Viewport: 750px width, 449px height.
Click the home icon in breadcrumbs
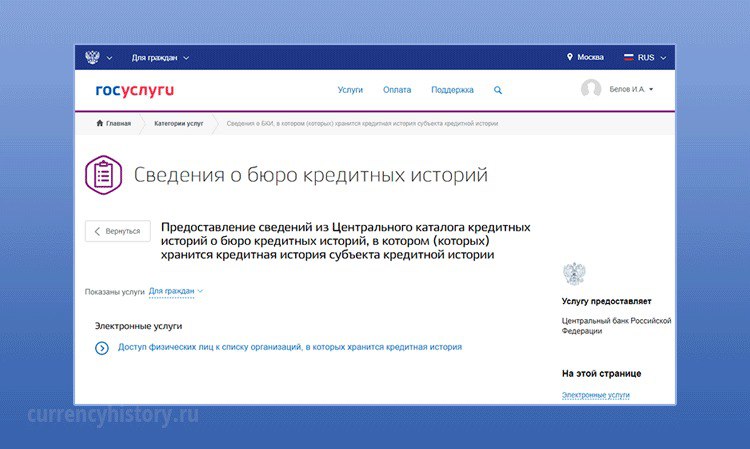pyautogui.click(x=99, y=123)
